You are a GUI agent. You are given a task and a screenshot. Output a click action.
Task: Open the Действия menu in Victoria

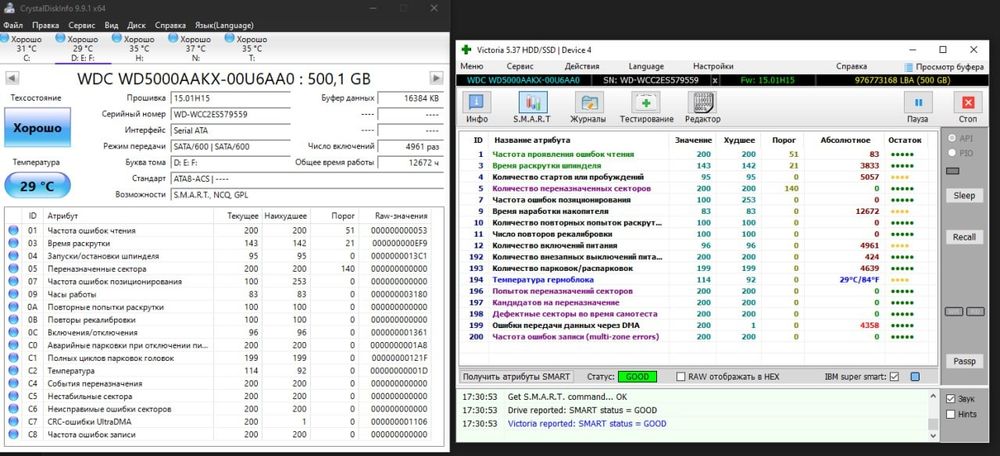coord(582,66)
